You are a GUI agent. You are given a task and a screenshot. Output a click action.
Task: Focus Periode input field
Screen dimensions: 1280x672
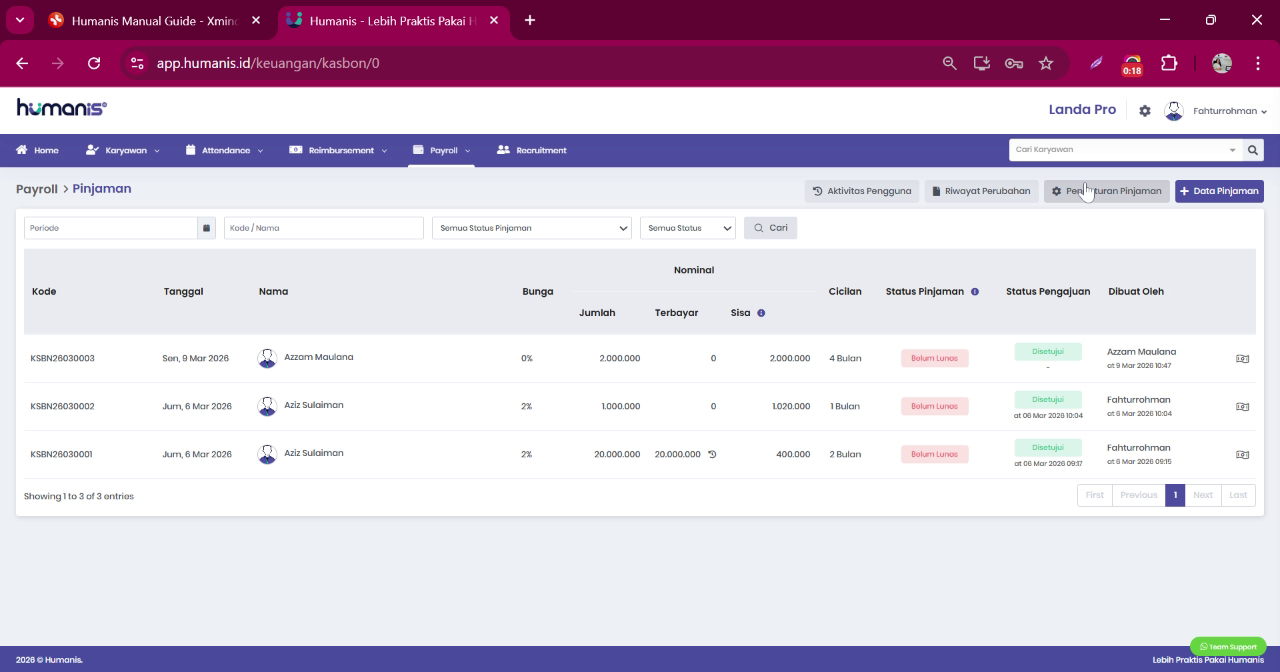coord(111,228)
